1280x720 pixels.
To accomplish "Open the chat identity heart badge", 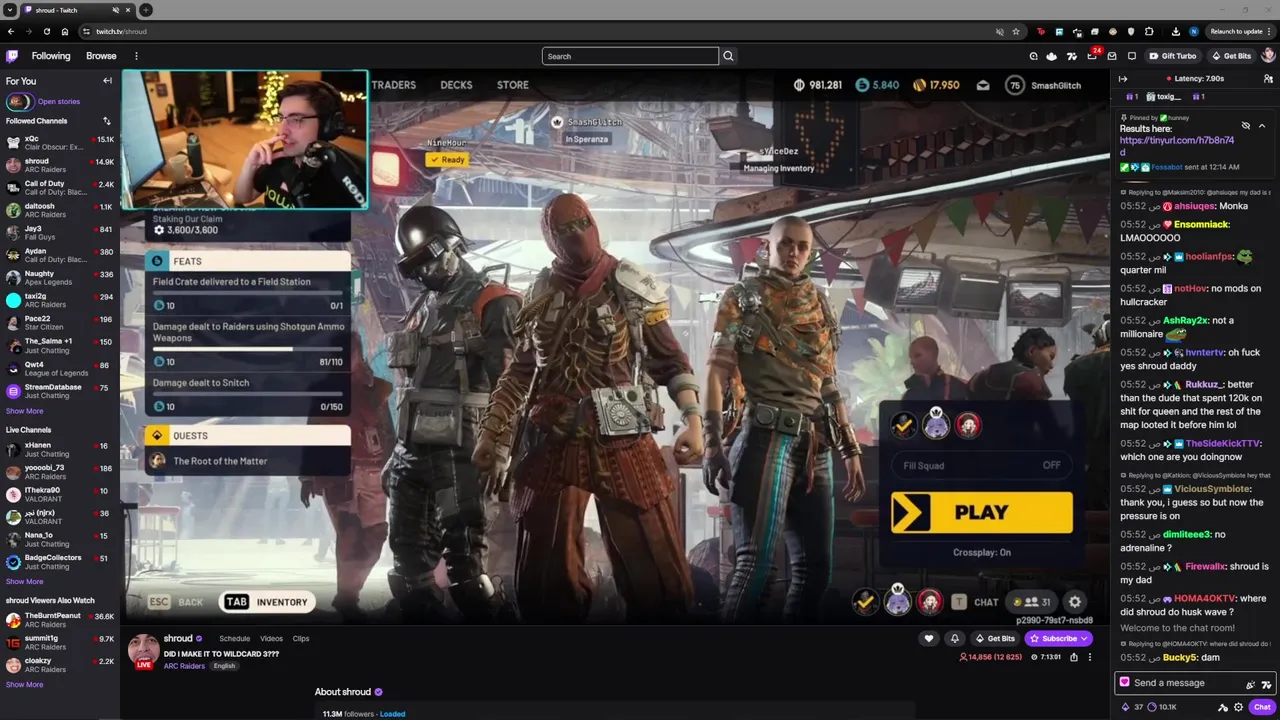I will [x=1124, y=683].
